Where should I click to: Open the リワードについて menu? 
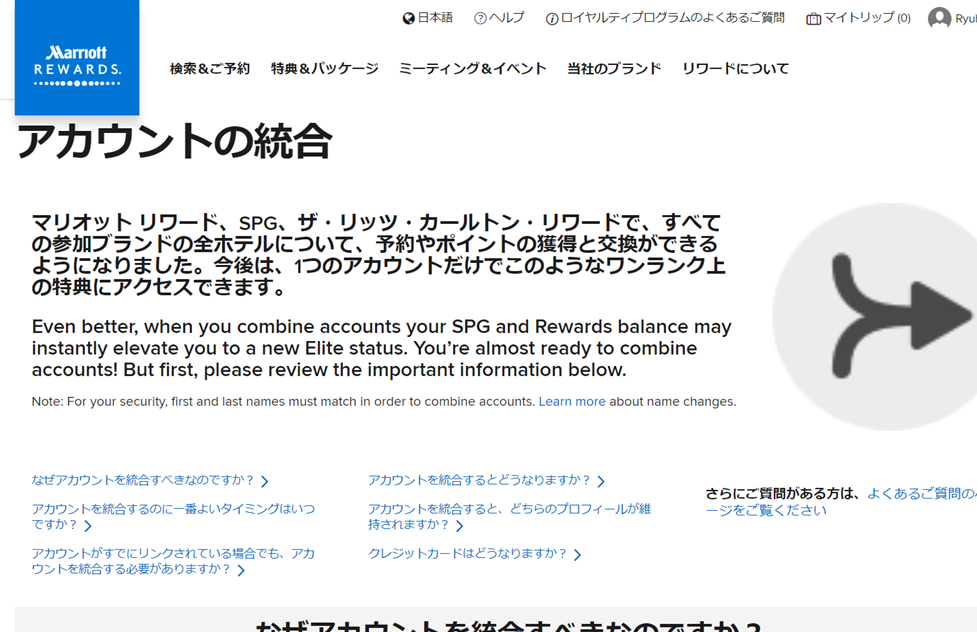tap(735, 69)
